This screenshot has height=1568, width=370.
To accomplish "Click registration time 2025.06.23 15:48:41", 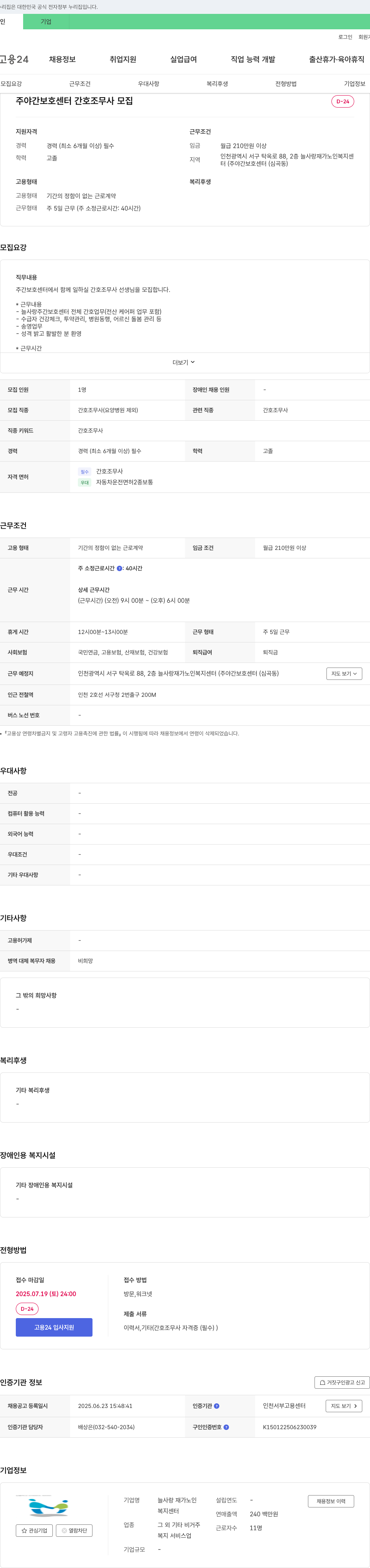I will [x=105, y=1406].
